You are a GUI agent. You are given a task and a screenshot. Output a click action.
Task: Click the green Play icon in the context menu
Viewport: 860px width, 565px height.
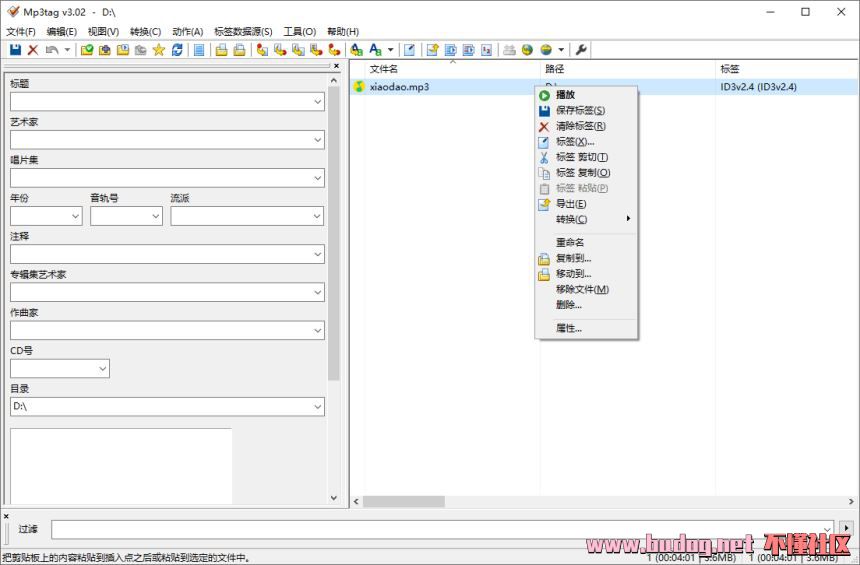[544, 95]
